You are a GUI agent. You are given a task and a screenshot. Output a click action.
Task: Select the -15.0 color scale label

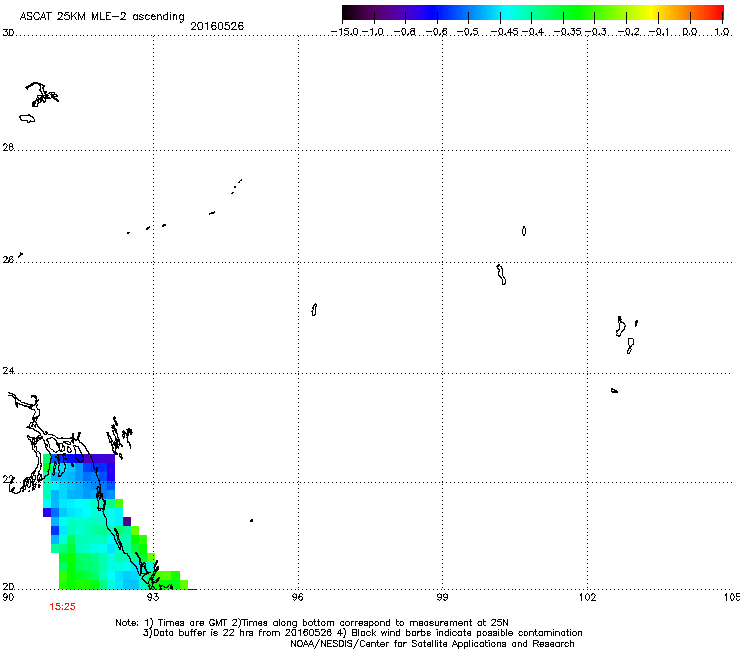pos(345,32)
